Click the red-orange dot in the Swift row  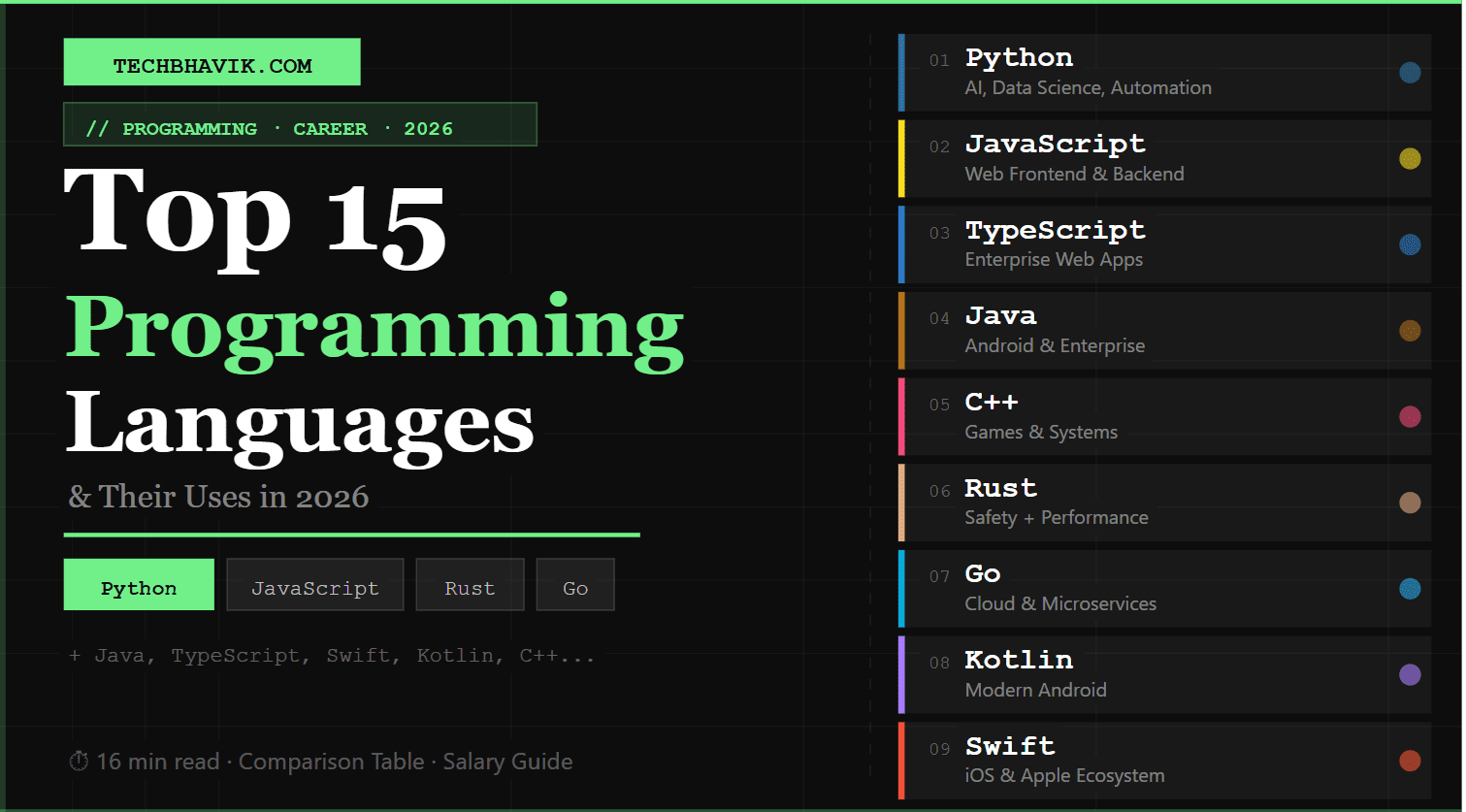click(x=1410, y=762)
